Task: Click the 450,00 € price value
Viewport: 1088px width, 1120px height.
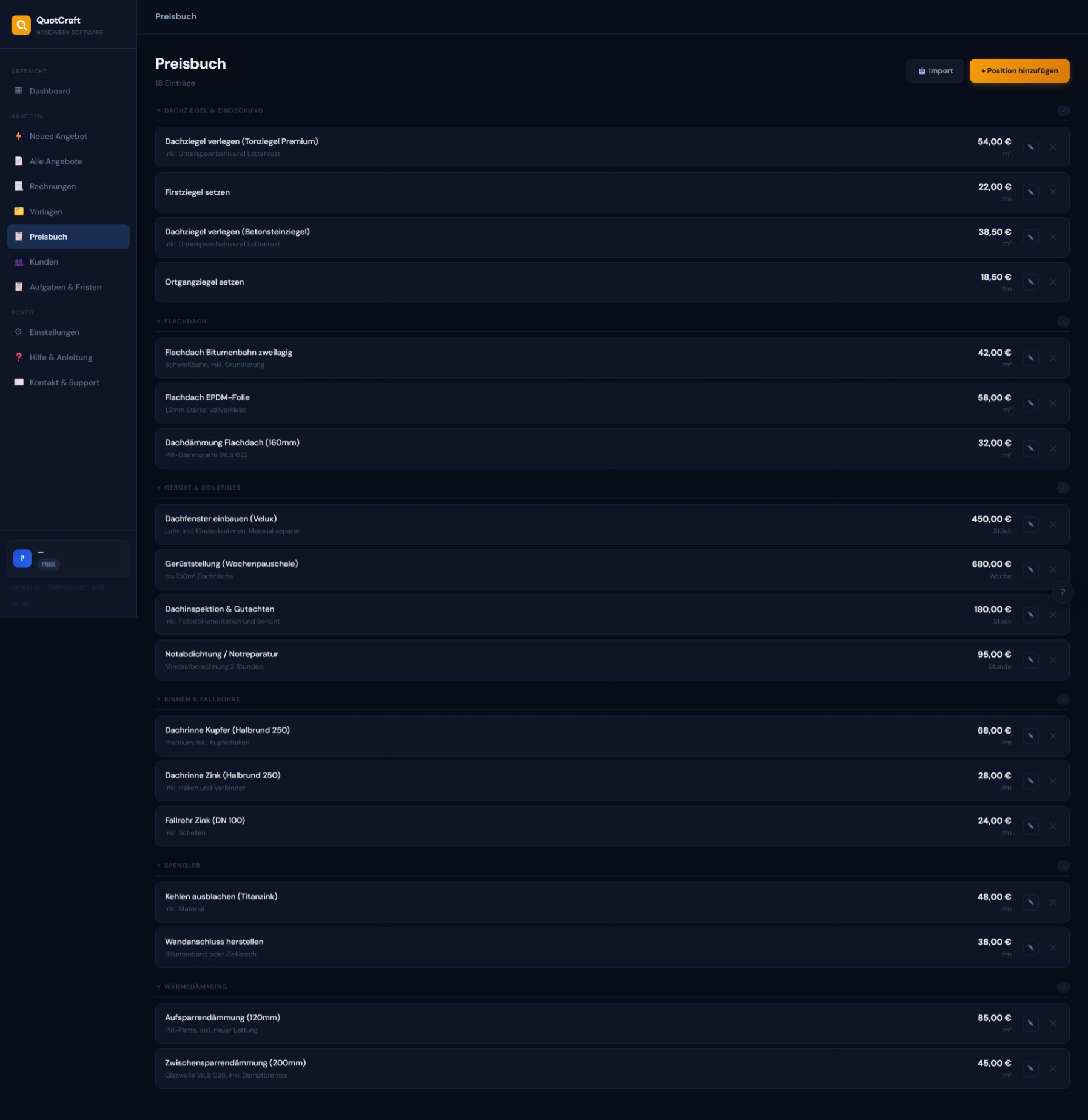Action: point(991,519)
